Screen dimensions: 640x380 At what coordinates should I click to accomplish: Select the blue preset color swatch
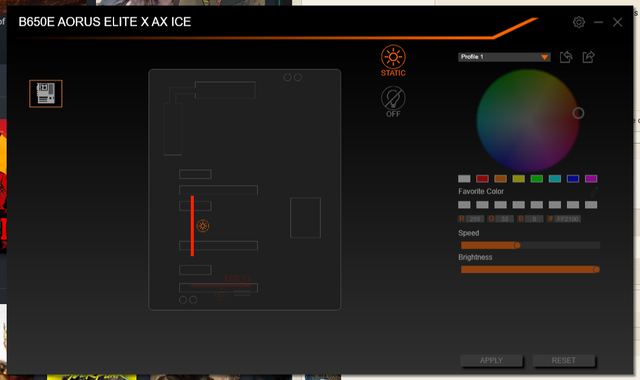point(573,178)
